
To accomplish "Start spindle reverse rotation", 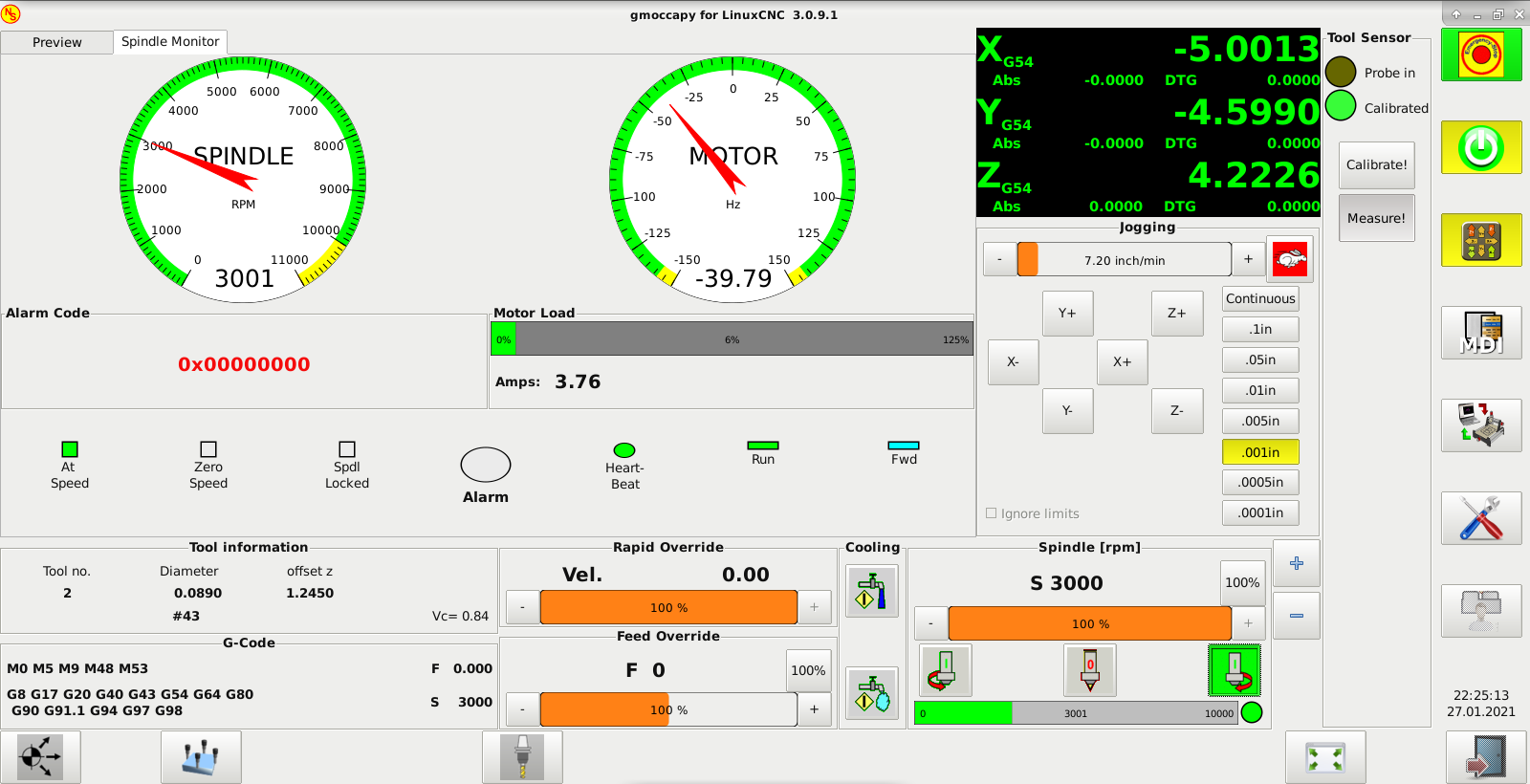I will 946,669.
